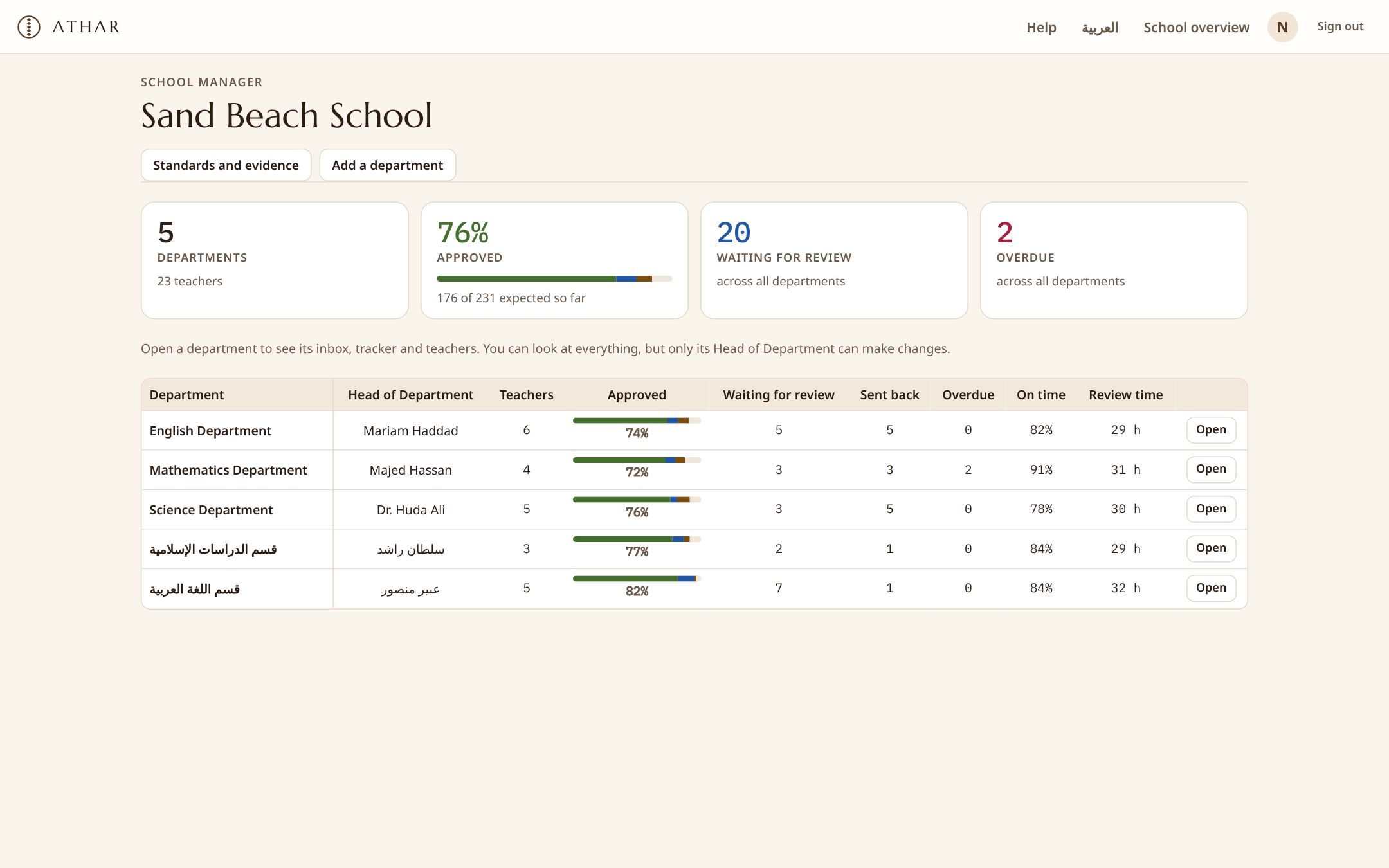The width and height of the screenshot is (1389, 868).
Task: Click Mathematics Department 72% progress bar
Action: [637, 460]
